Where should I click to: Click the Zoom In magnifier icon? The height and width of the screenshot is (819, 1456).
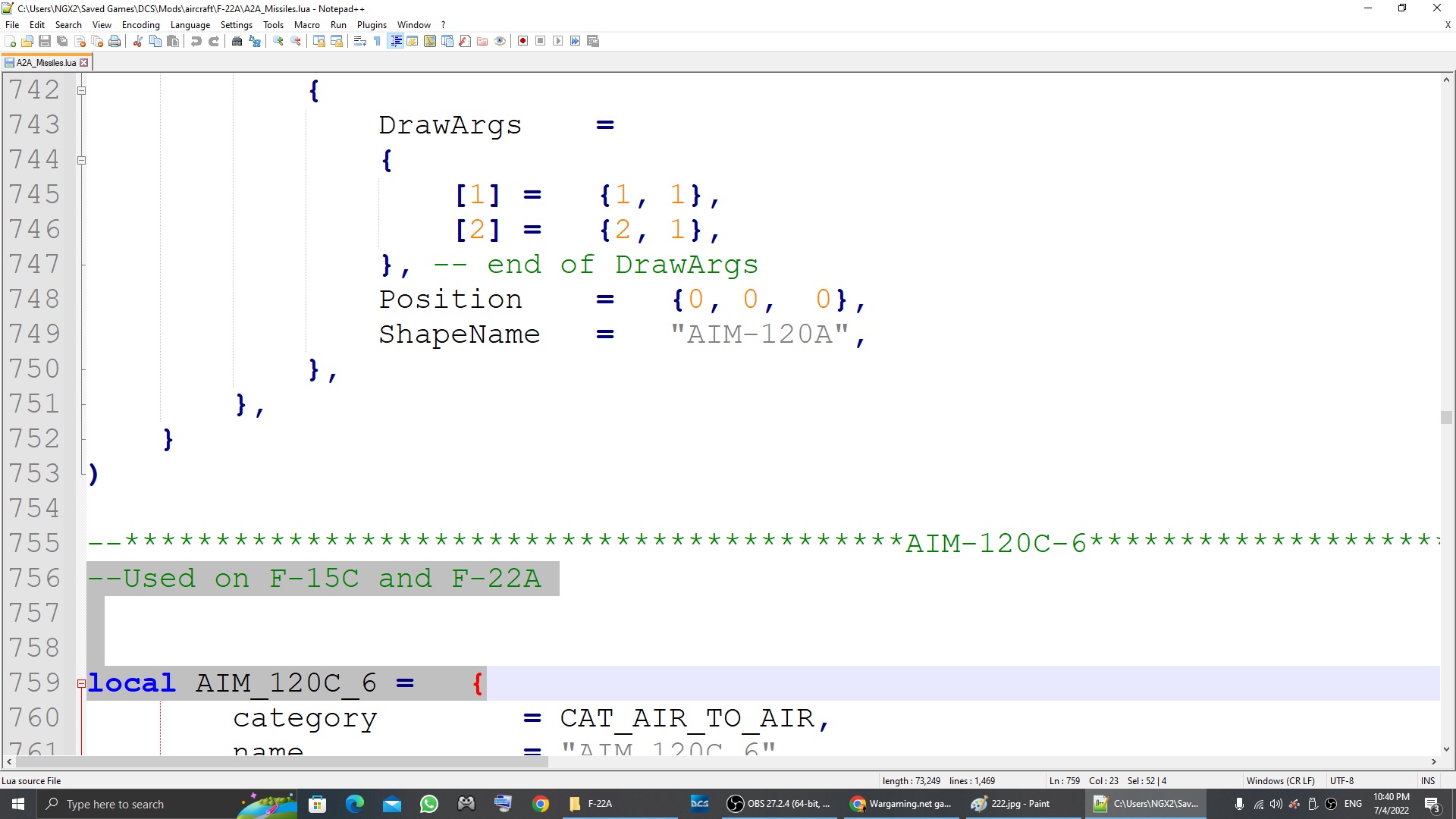278,41
